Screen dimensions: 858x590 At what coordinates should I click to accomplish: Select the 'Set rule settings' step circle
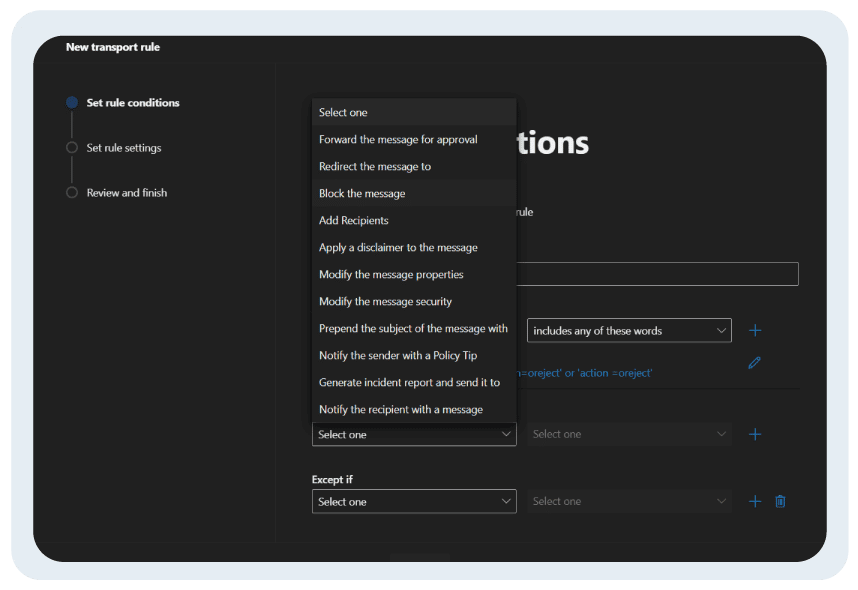click(72, 148)
